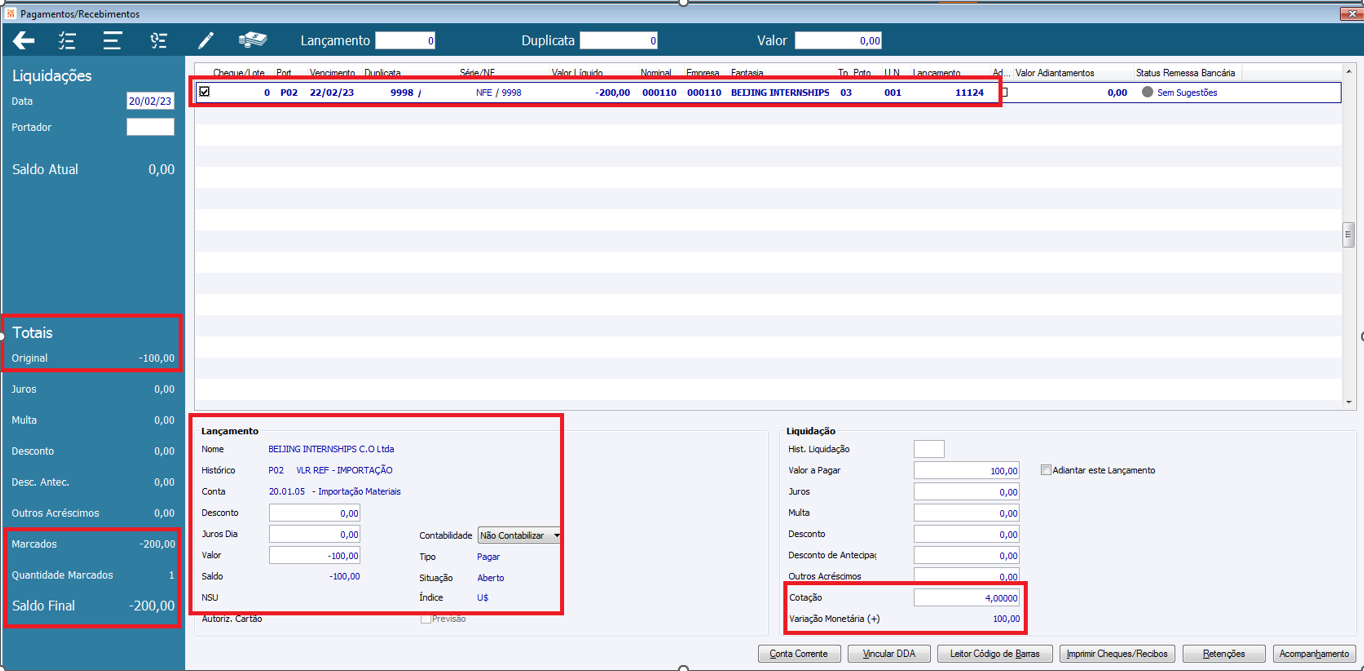The image size is (1364, 671).
Task: Click the 22/02/23 vencimento cell
Action: click(331, 92)
